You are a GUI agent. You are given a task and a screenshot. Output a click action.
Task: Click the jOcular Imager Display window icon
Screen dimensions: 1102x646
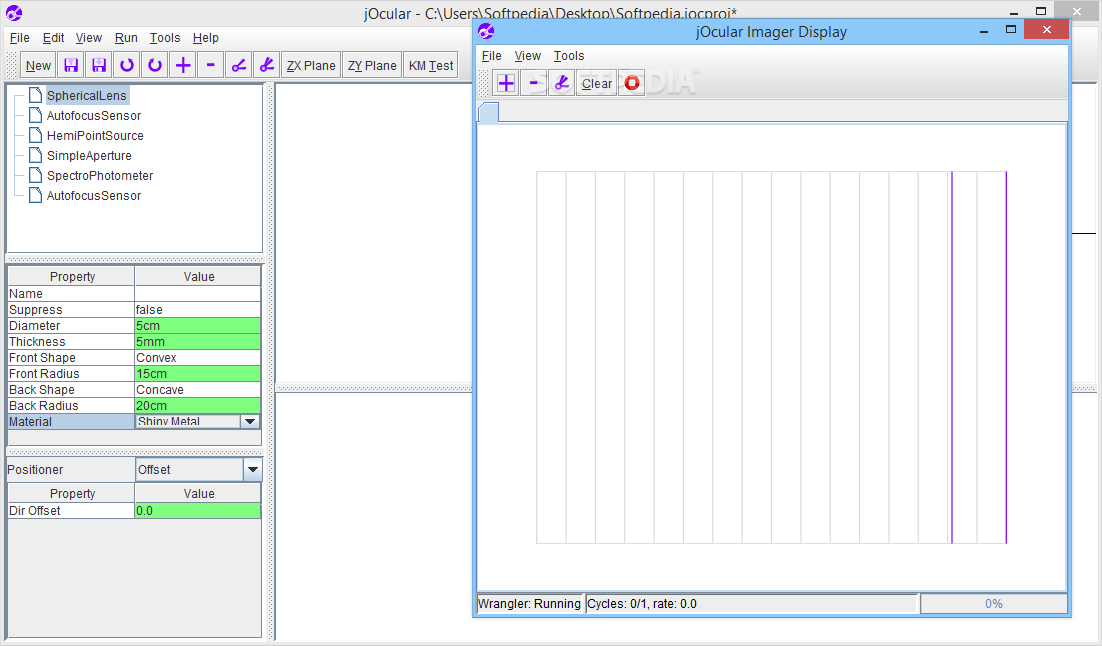(486, 32)
